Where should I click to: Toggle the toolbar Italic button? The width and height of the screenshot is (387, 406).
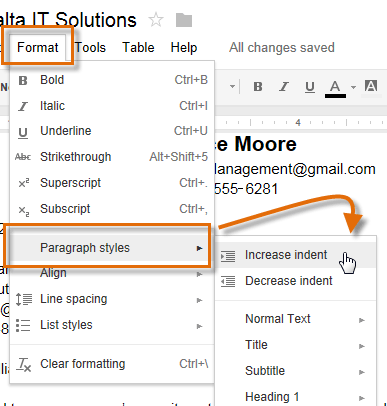coord(284,87)
